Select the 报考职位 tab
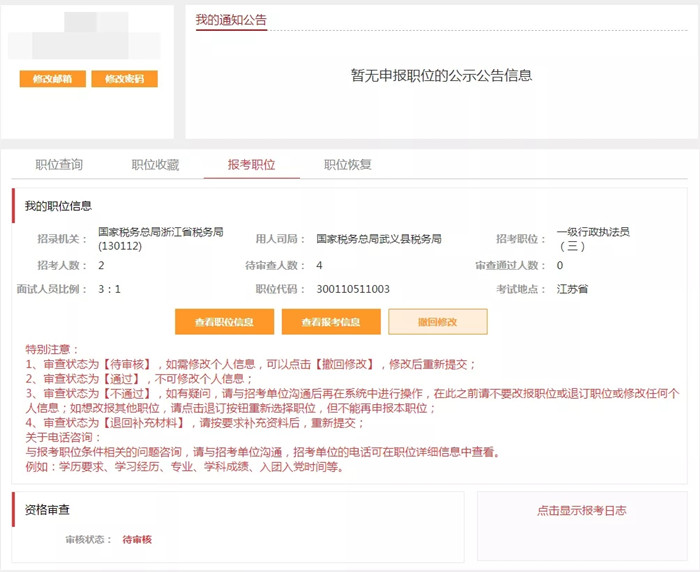The image size is (700, 572). [251, 165]
